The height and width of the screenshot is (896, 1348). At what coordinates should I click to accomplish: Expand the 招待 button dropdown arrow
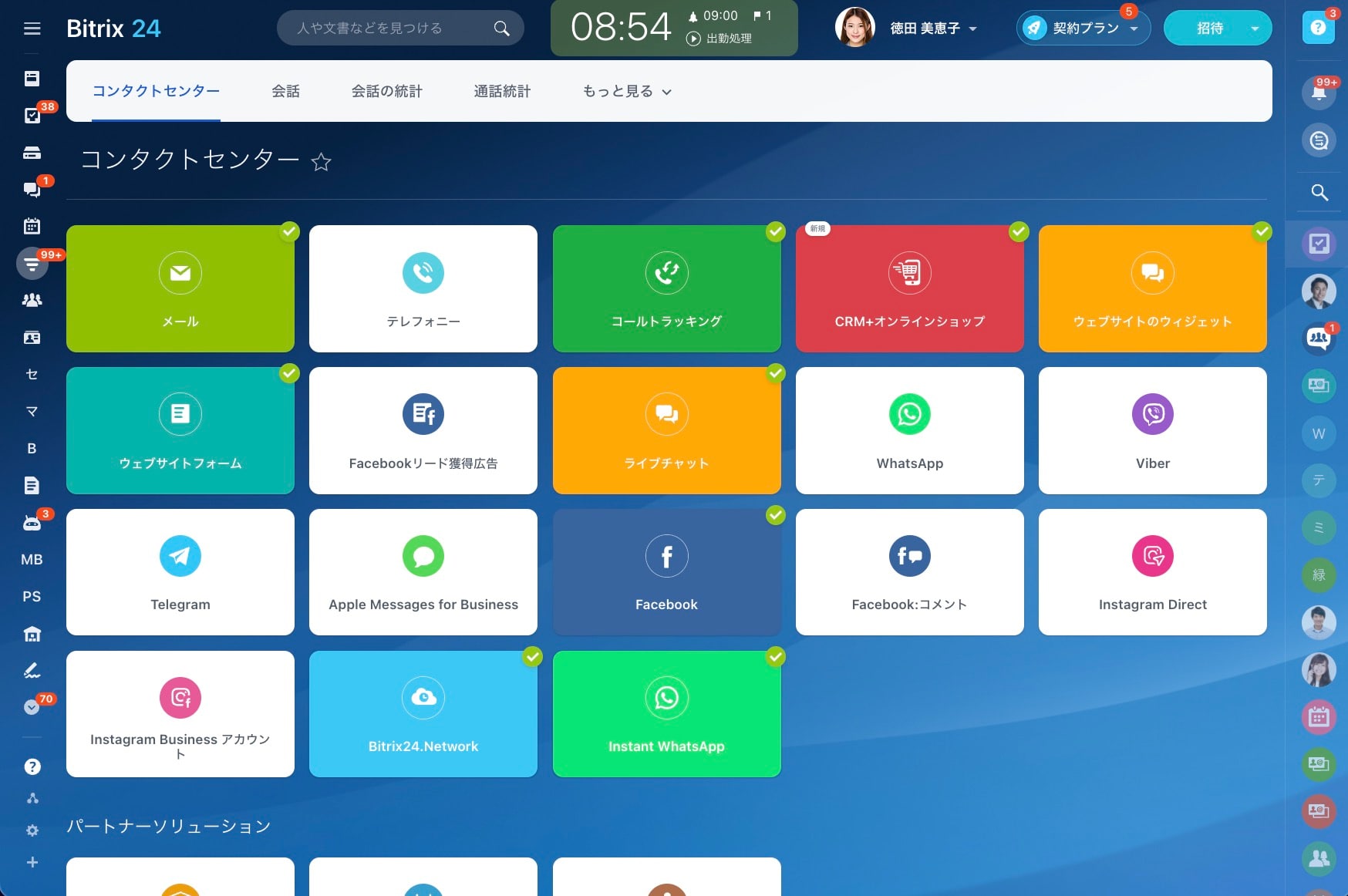click(x=1255, y=29)
